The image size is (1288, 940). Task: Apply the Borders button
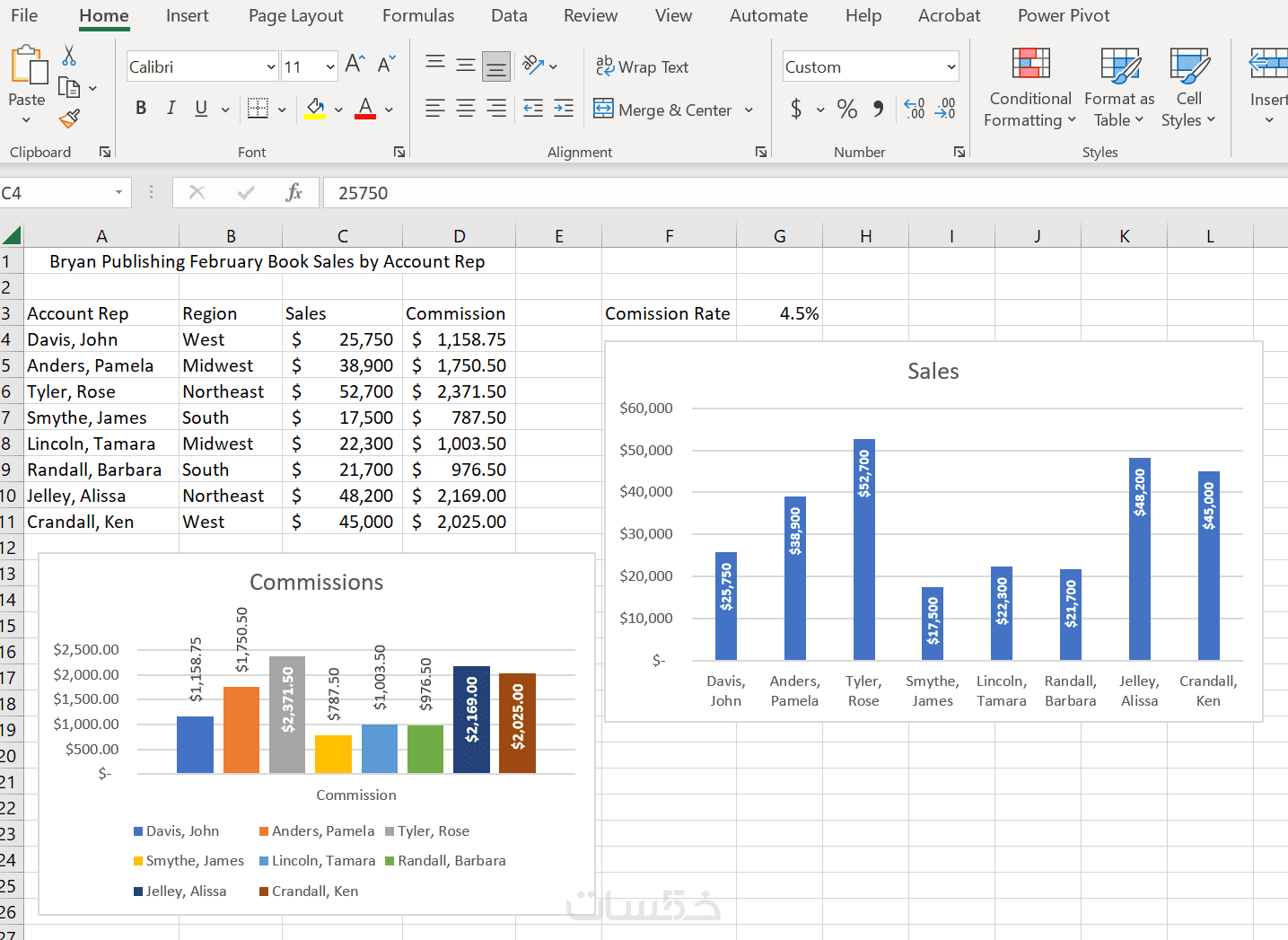coord(258,109)
